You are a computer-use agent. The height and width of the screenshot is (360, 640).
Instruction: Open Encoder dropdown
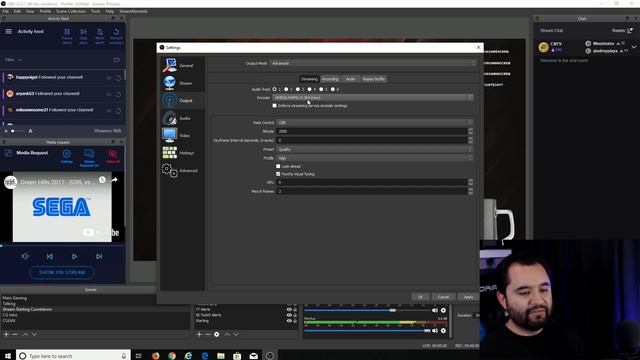pos(373,98)
